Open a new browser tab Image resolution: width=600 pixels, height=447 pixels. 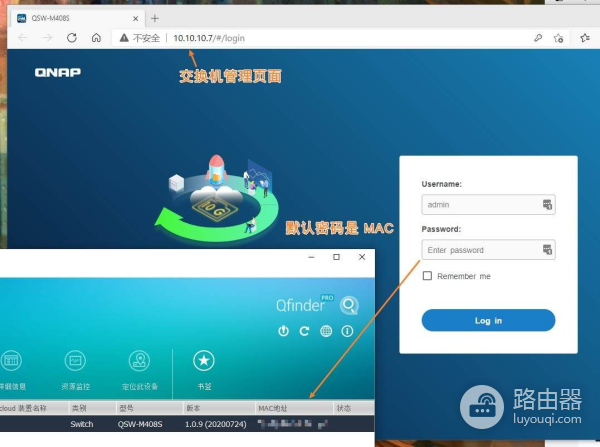[155, 18]
